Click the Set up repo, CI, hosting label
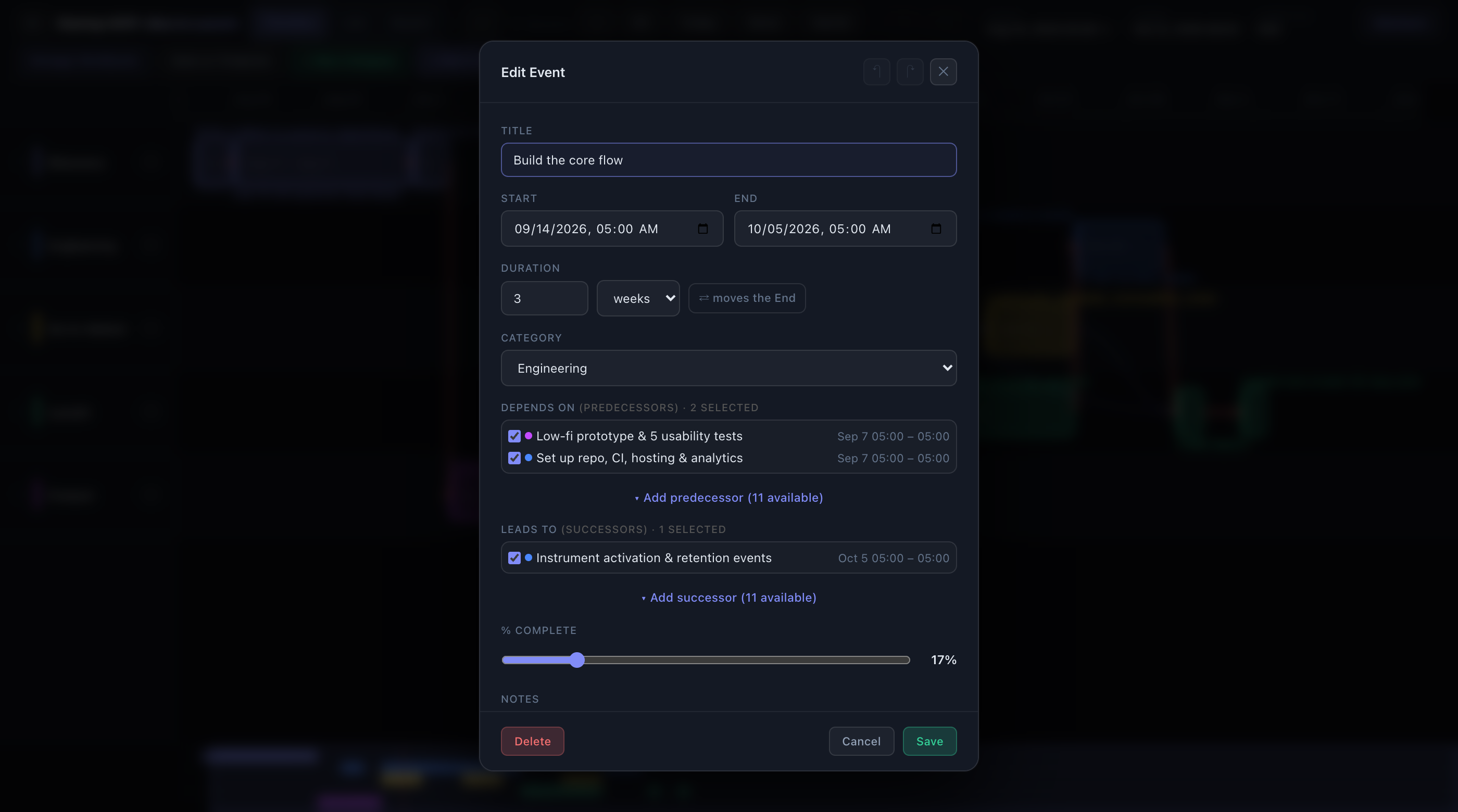 click(x=639, y=459)
